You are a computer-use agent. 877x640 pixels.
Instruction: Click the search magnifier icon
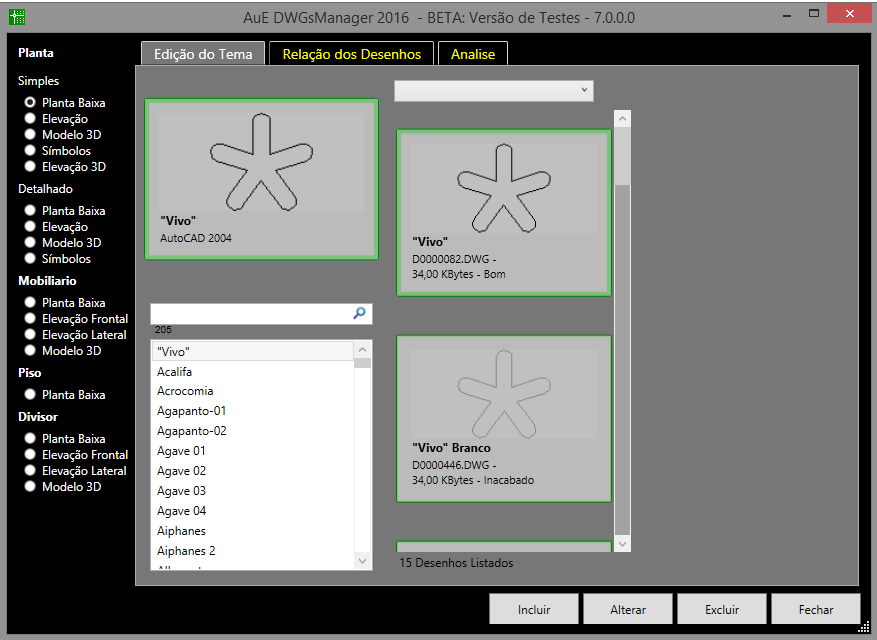(x=360, y=313)
